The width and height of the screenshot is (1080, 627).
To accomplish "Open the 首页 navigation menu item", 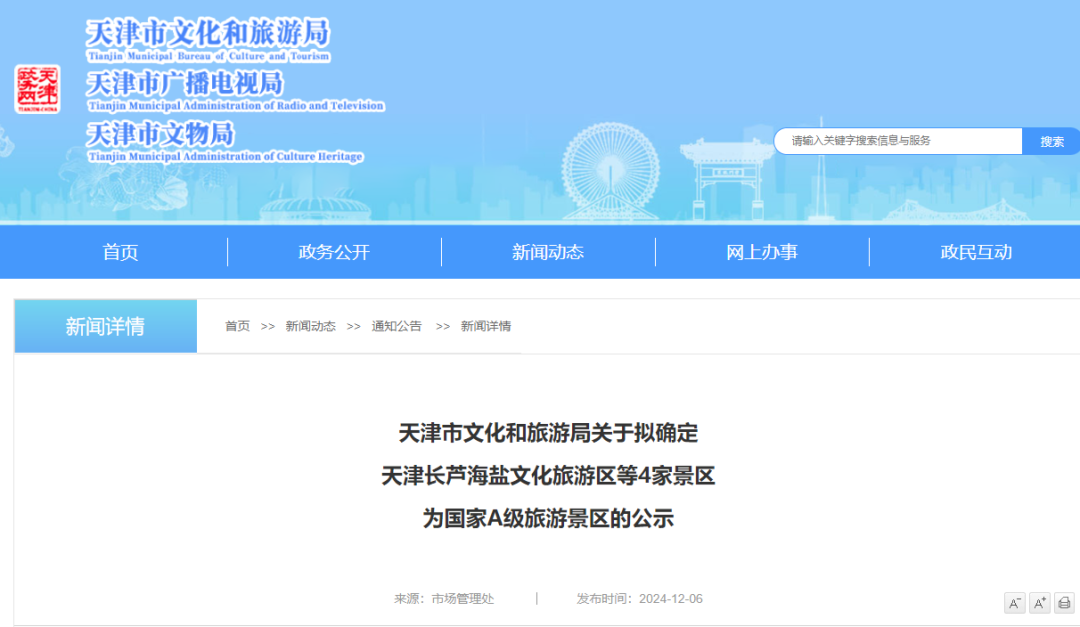I will [x=120, y=252].
